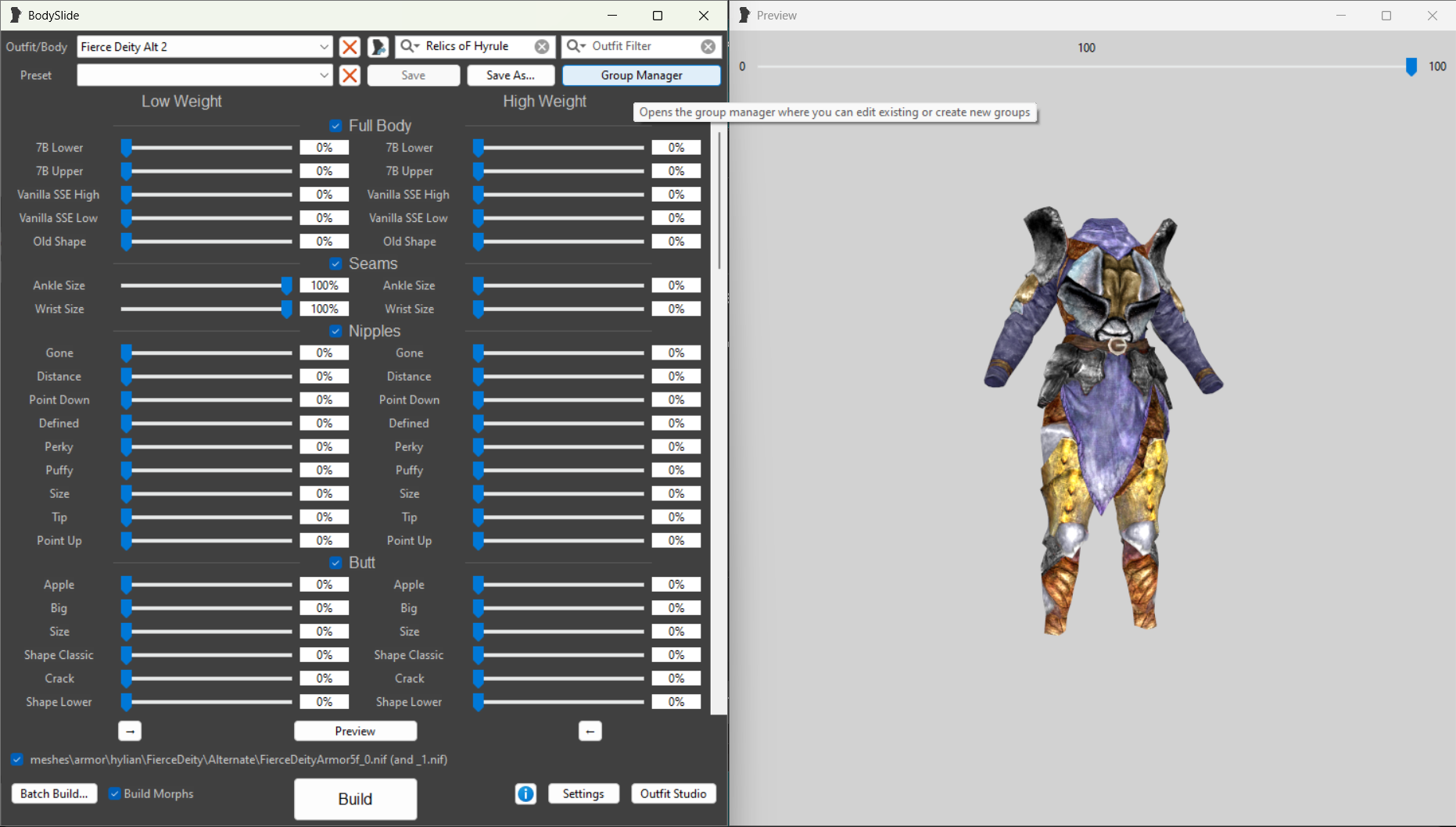Image resolution: width=1456 pixels, height=827 pixels.
Task: Uncheck the FierceDeityArmor5f output path checkbox
Action: coord(16,759)
